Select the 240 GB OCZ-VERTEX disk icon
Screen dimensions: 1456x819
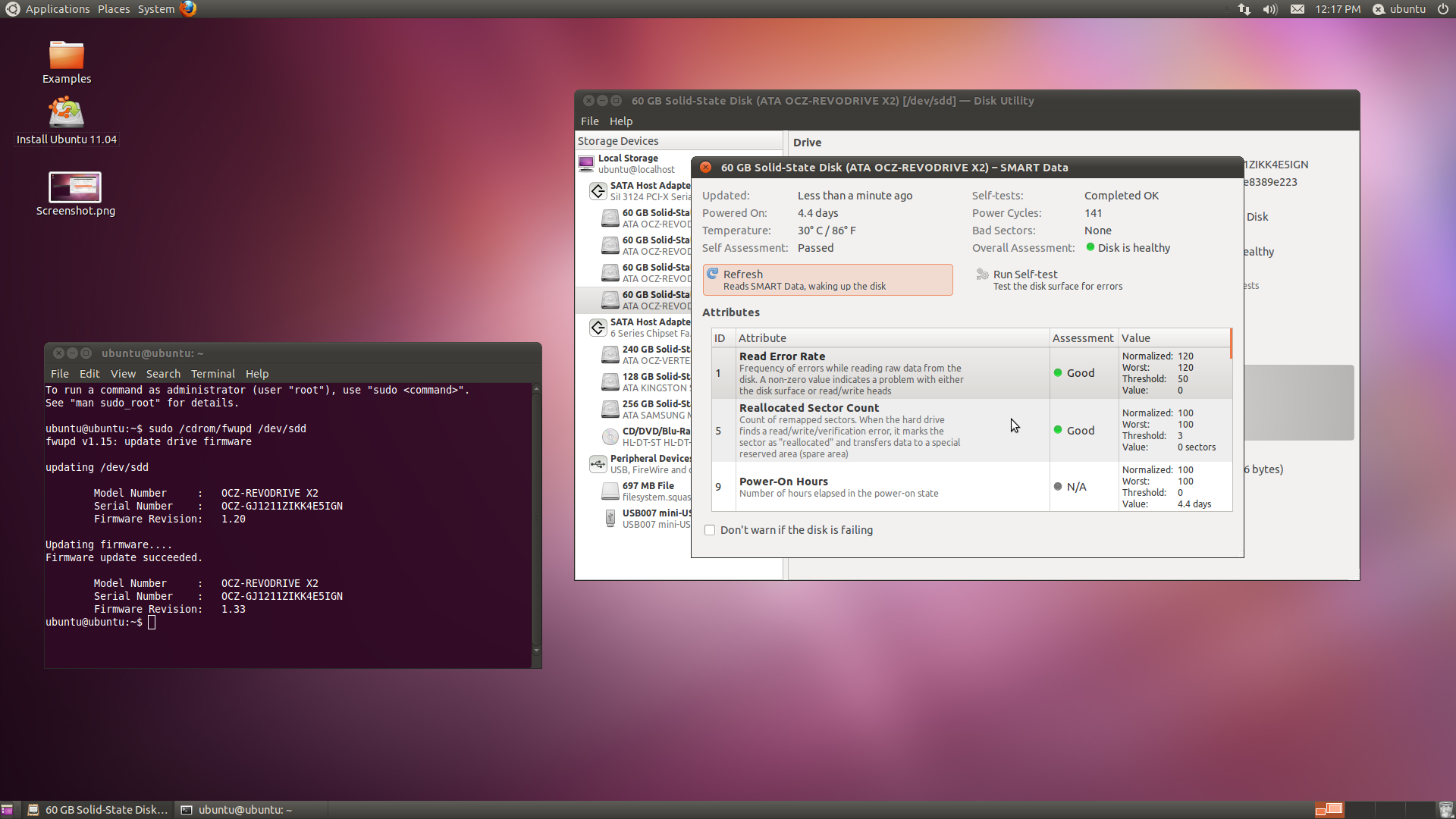[x=610, y=355]
